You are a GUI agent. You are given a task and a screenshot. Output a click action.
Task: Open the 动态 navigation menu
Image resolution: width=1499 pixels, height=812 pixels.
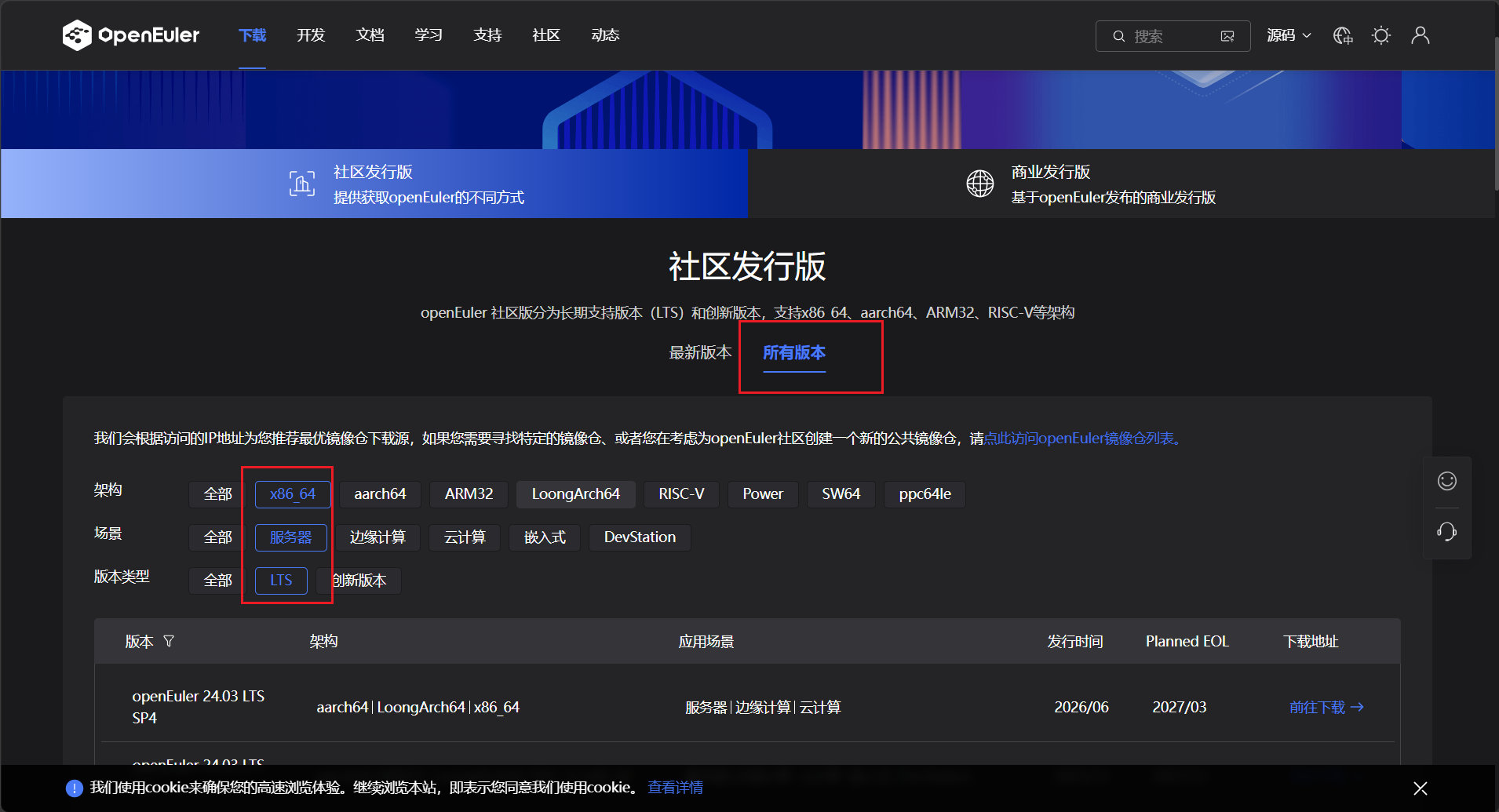(x=605, y=35)
